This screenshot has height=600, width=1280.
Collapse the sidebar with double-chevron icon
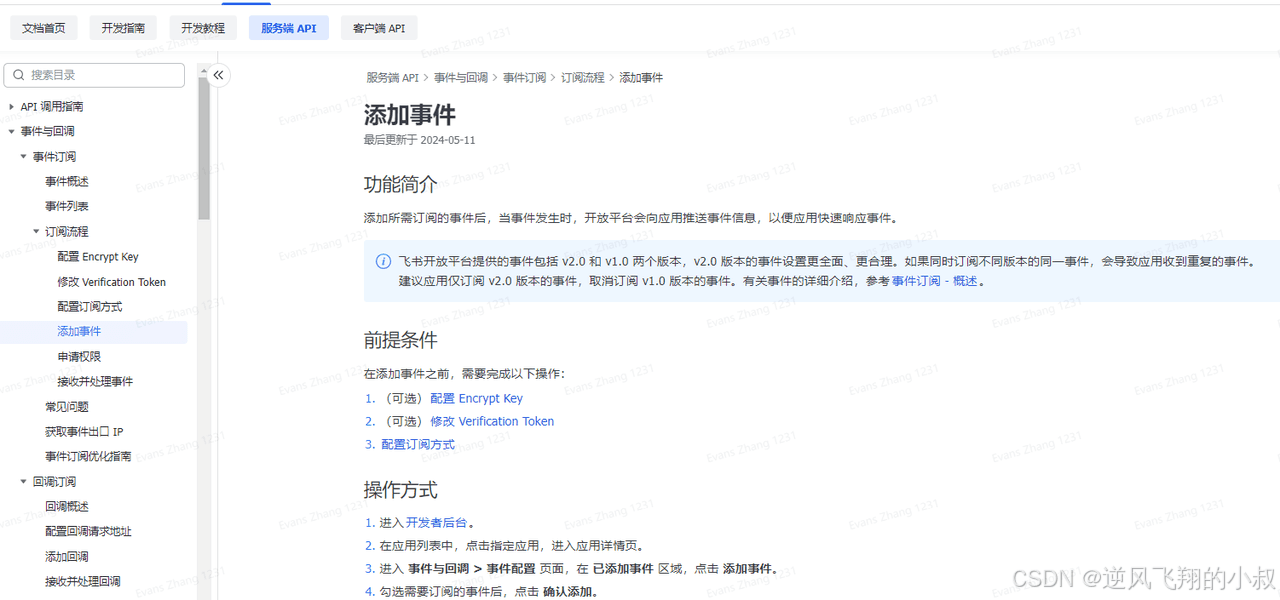coord(218,75)
